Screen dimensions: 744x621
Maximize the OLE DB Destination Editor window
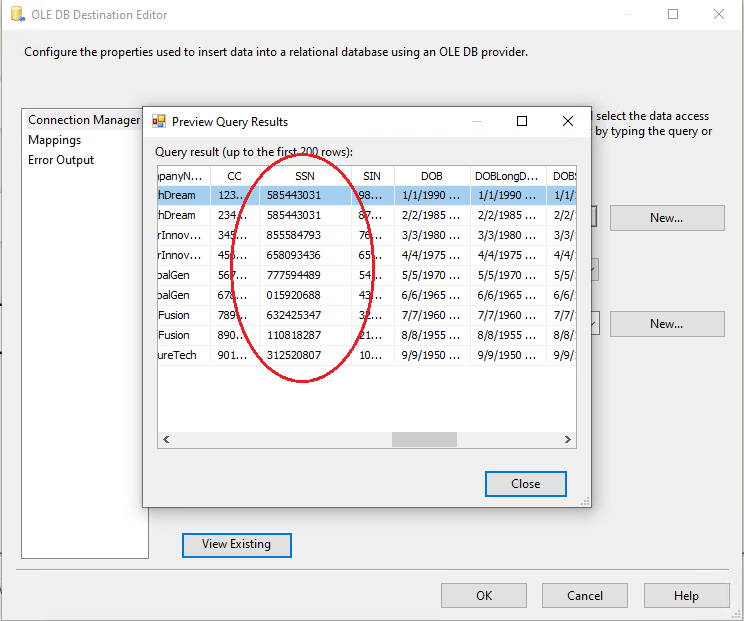pyautogui.click(x=673, y=15)
